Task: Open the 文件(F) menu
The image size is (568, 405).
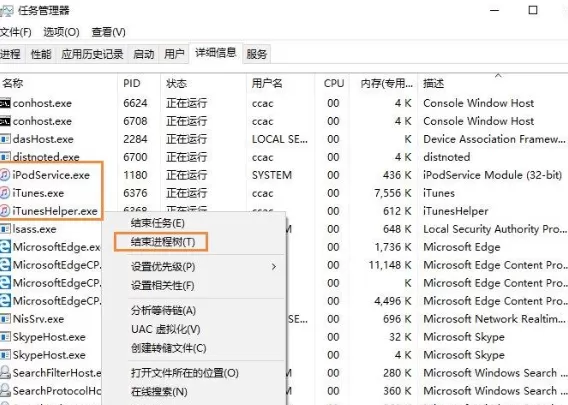Action: point(15,32)
